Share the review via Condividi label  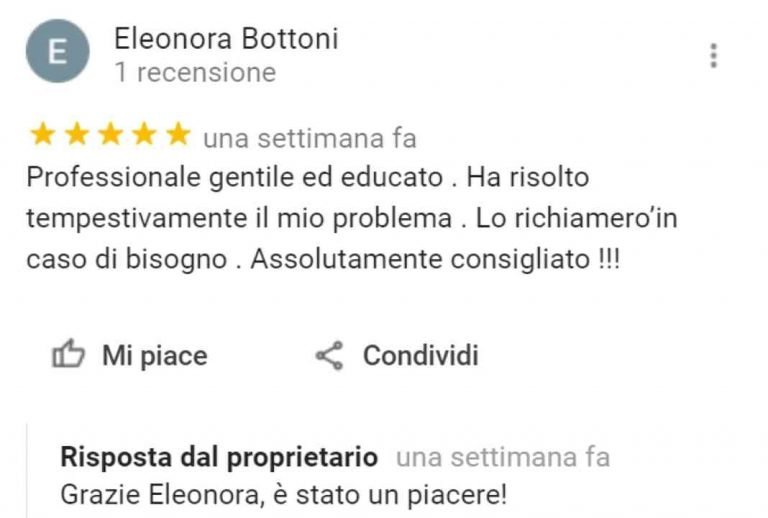tap(420, 355)
